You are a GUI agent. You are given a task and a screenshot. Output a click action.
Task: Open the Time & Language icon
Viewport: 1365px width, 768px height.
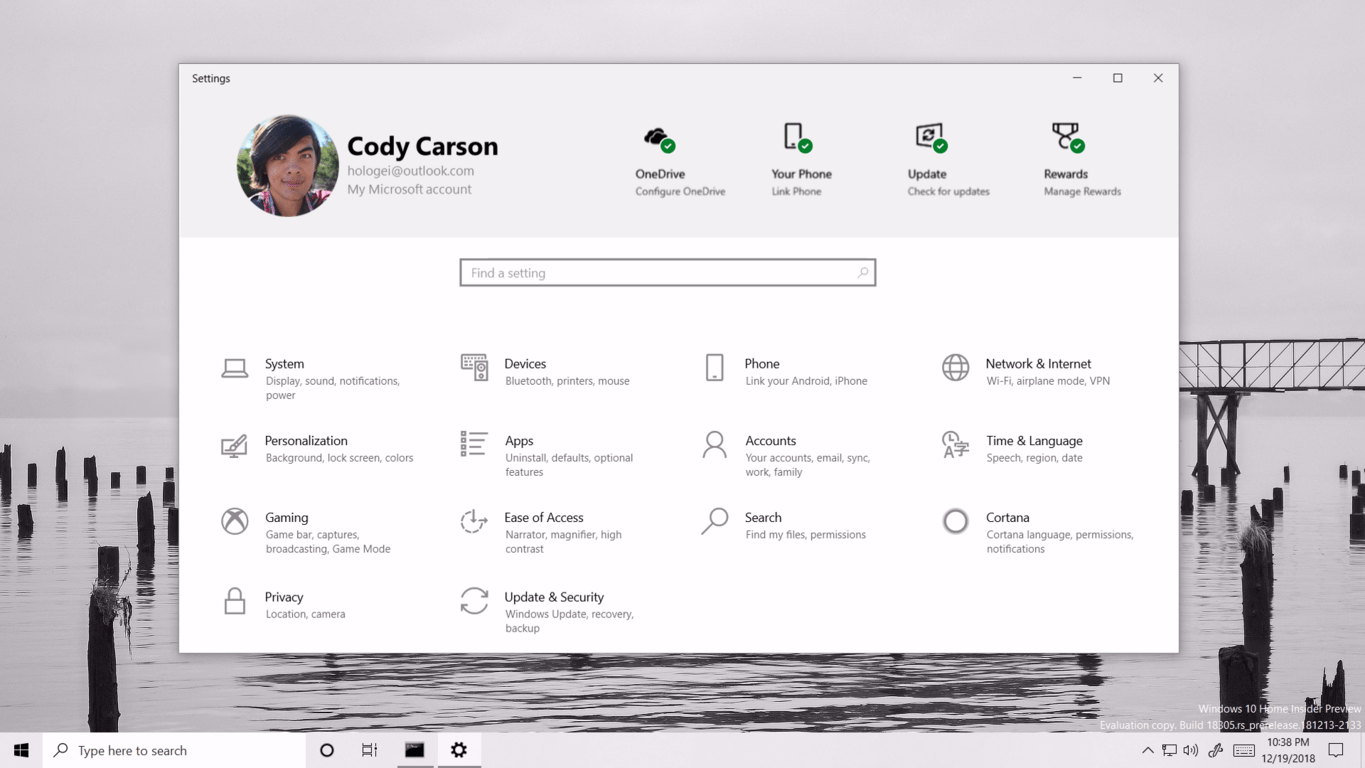pos(955,445)
